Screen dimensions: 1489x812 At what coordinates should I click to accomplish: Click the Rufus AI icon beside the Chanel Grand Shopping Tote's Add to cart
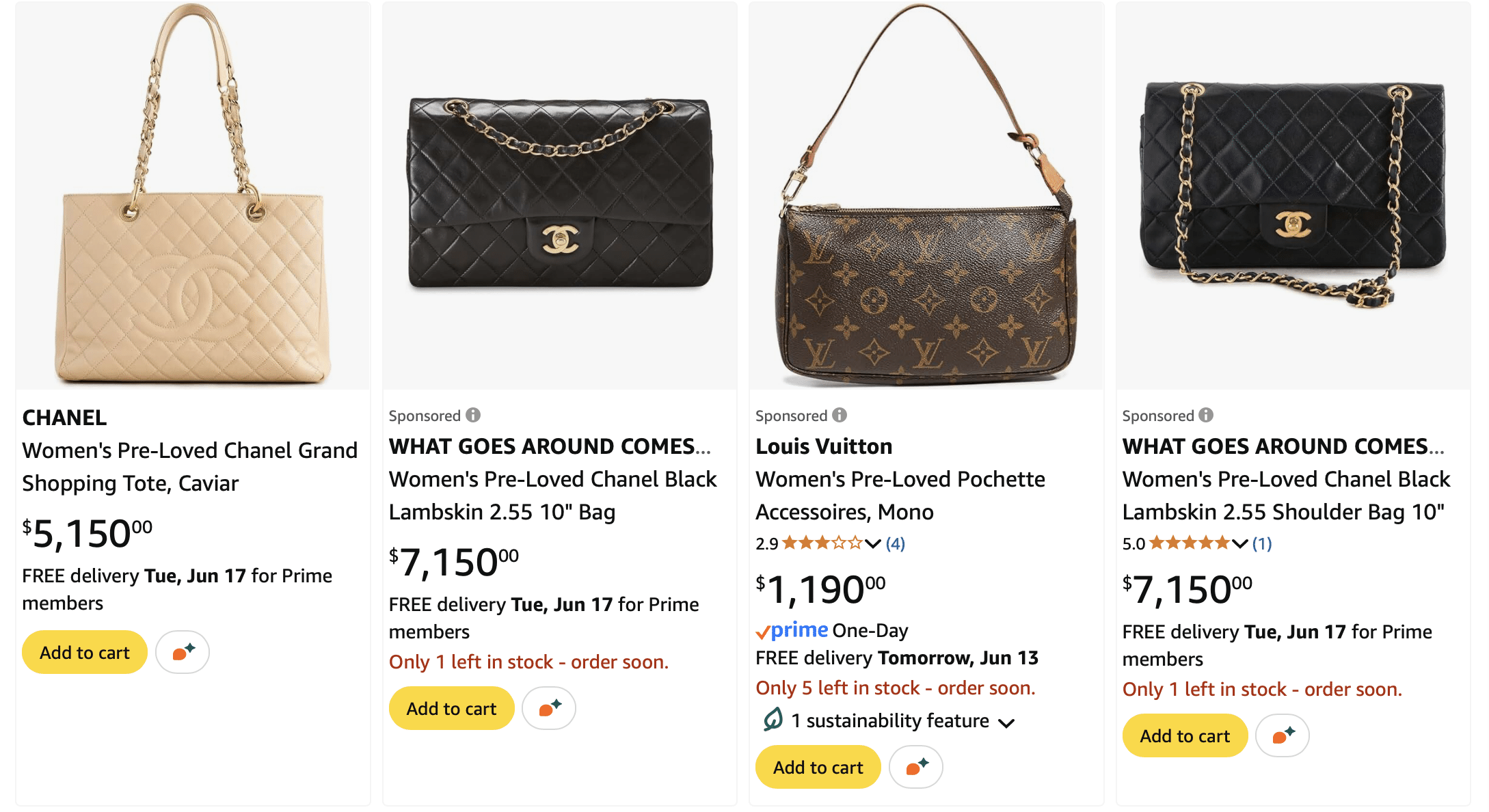(183, 652)
